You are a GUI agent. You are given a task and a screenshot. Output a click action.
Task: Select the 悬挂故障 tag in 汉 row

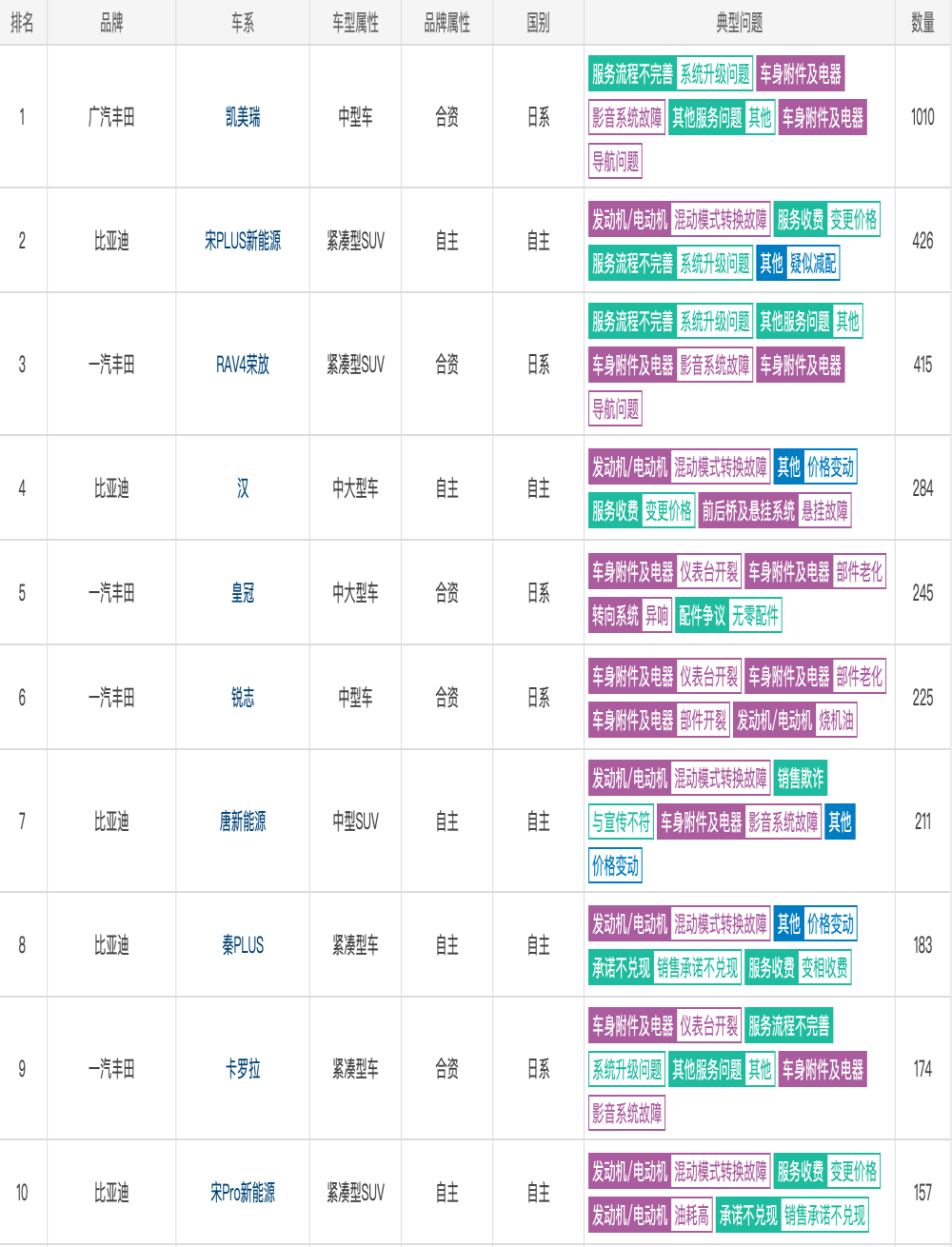(x=824, y=511)
